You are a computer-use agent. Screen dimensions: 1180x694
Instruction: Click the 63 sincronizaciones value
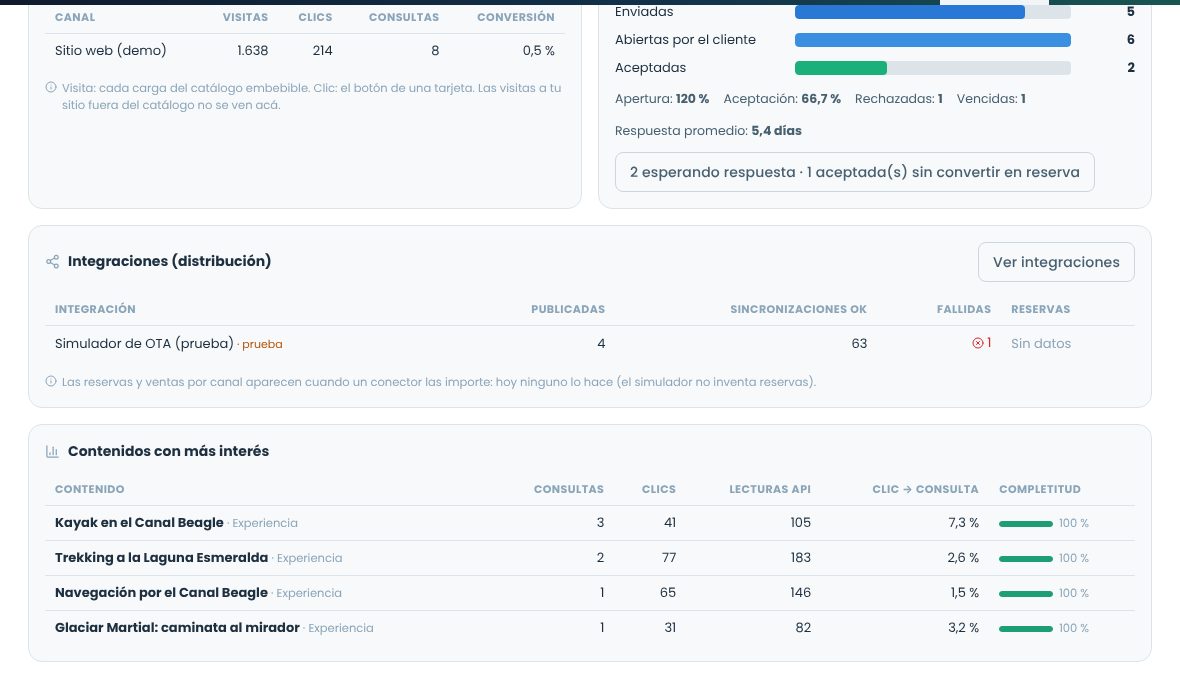coord(859,343)
